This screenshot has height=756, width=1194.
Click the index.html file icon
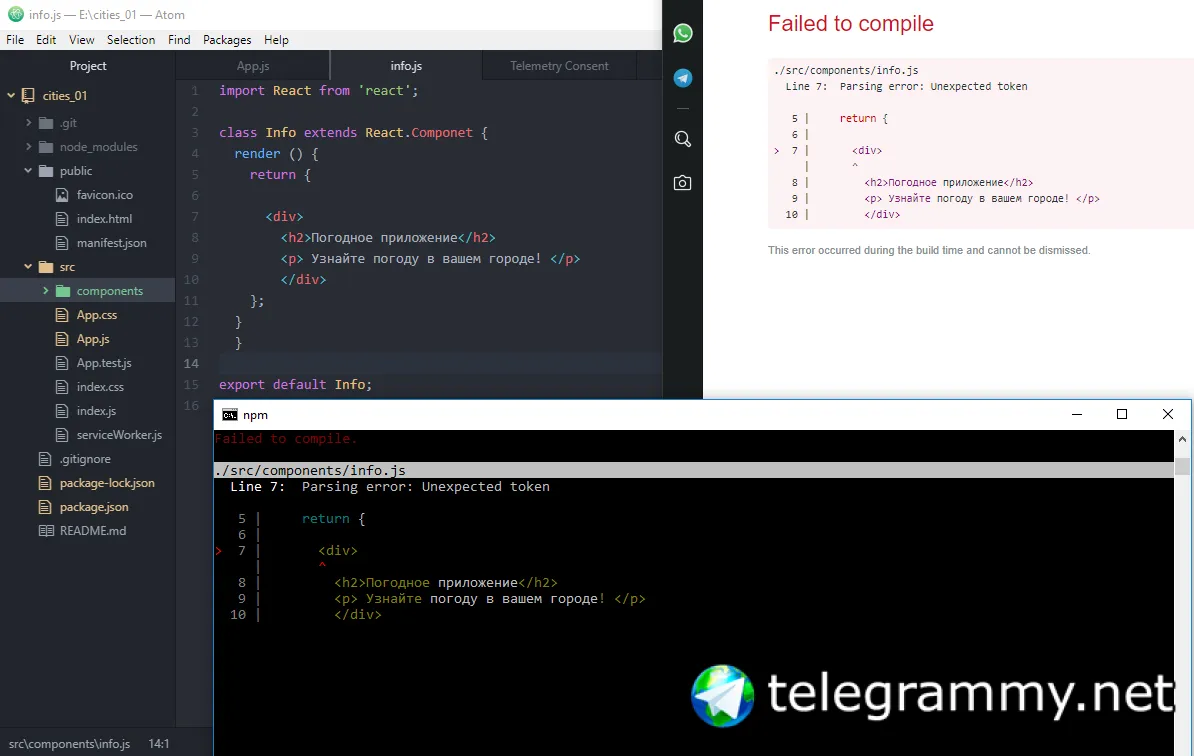click(62, 219)
